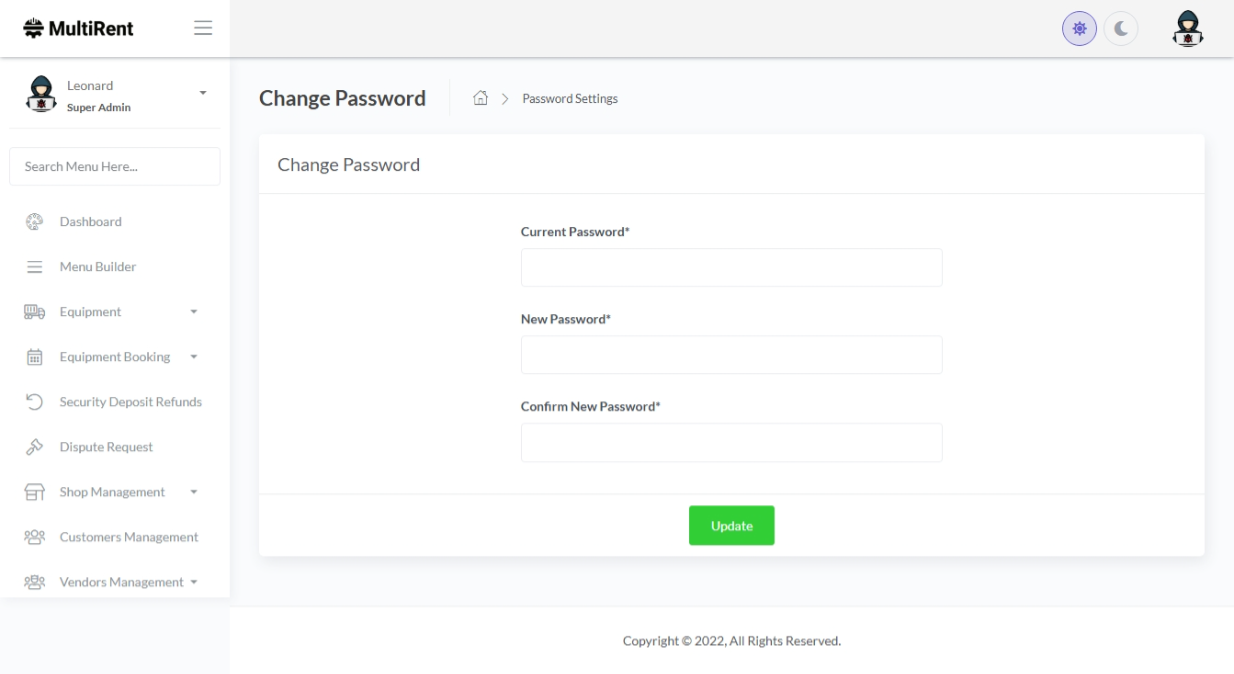Open the top-right user avatar menu
Screen dimensions: 1234x674
click(1187, 29)
